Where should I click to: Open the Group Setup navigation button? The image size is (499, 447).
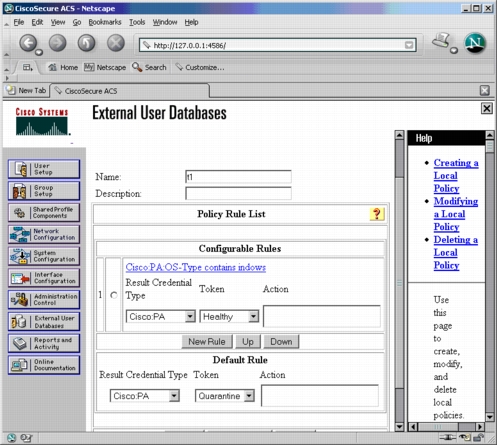point(44,191)
